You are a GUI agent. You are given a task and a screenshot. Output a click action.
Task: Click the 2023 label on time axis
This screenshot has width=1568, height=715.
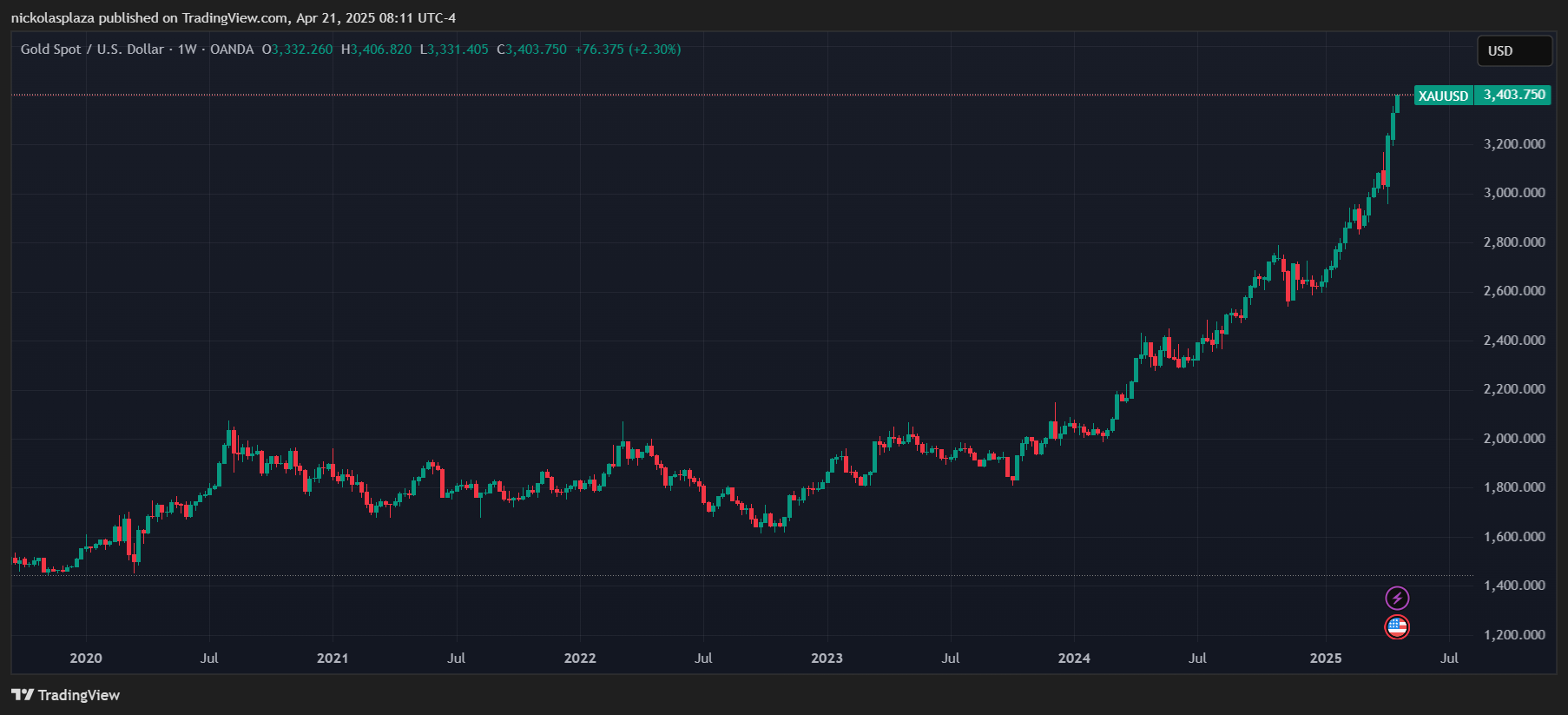tap(827, 658)
